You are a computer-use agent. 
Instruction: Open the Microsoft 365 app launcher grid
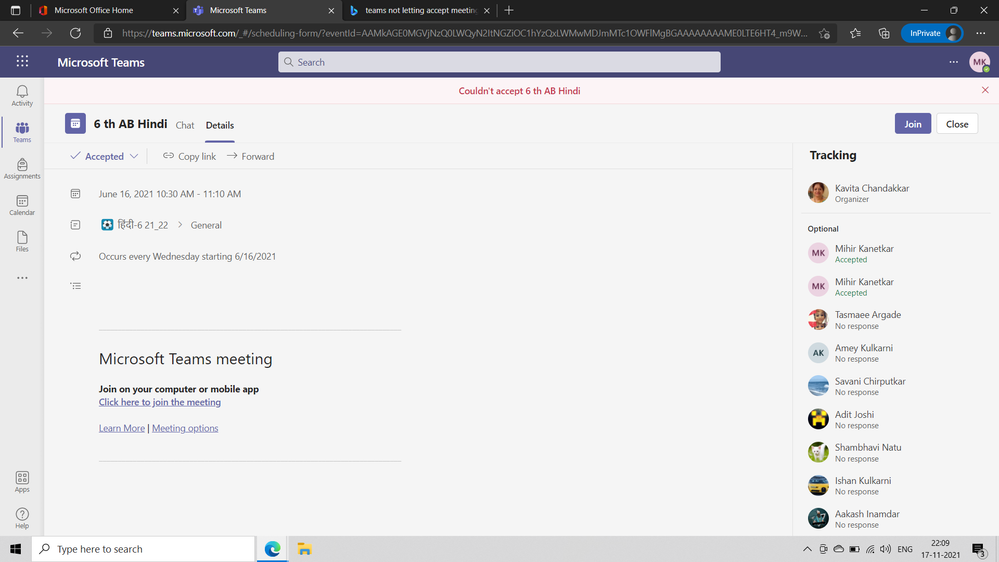pos(22,61)
